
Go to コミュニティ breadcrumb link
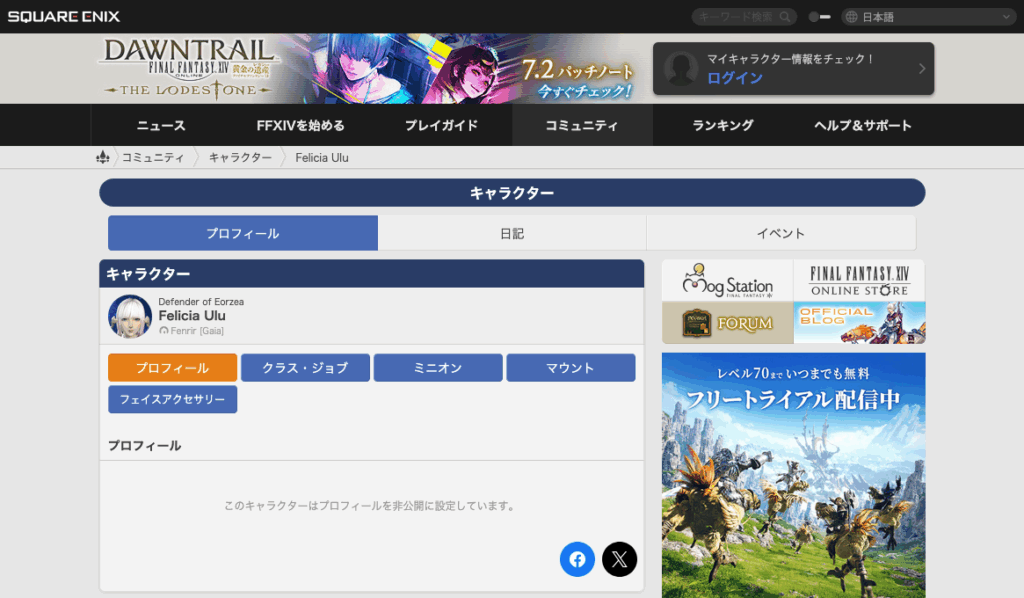(153, 158)
